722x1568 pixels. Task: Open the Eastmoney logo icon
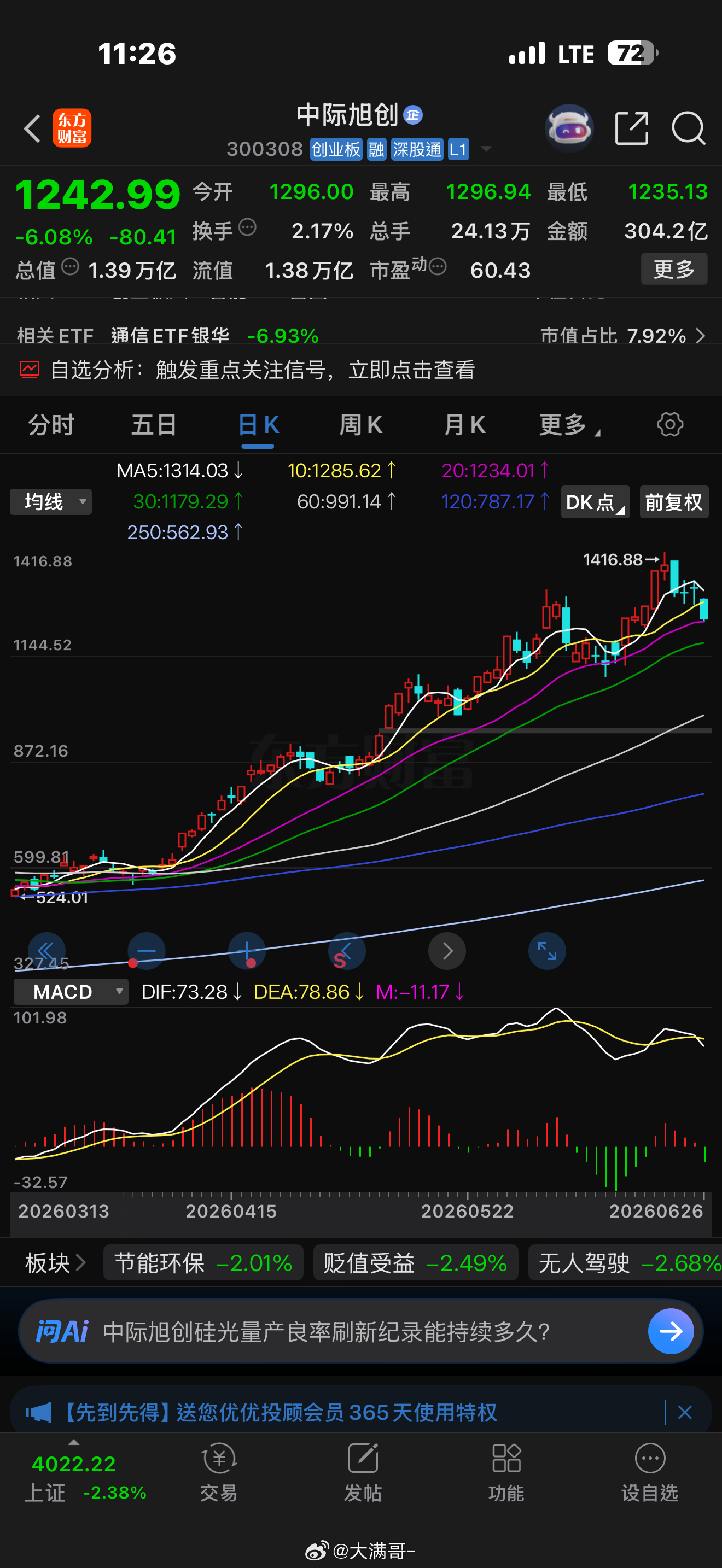pos(72,128)
